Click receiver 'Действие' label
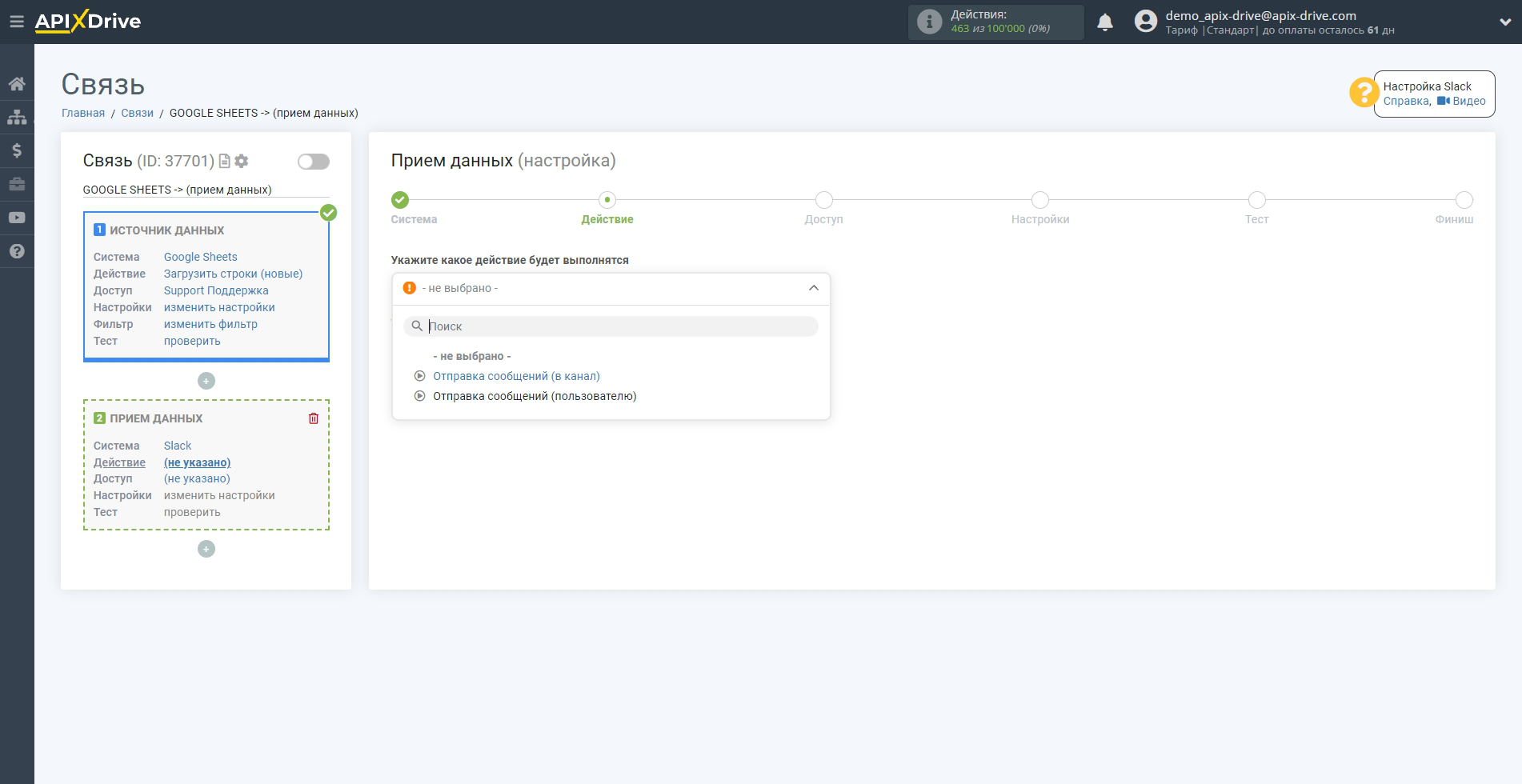The width and height of the screenshot is (1522, 784). click(119, 462)
